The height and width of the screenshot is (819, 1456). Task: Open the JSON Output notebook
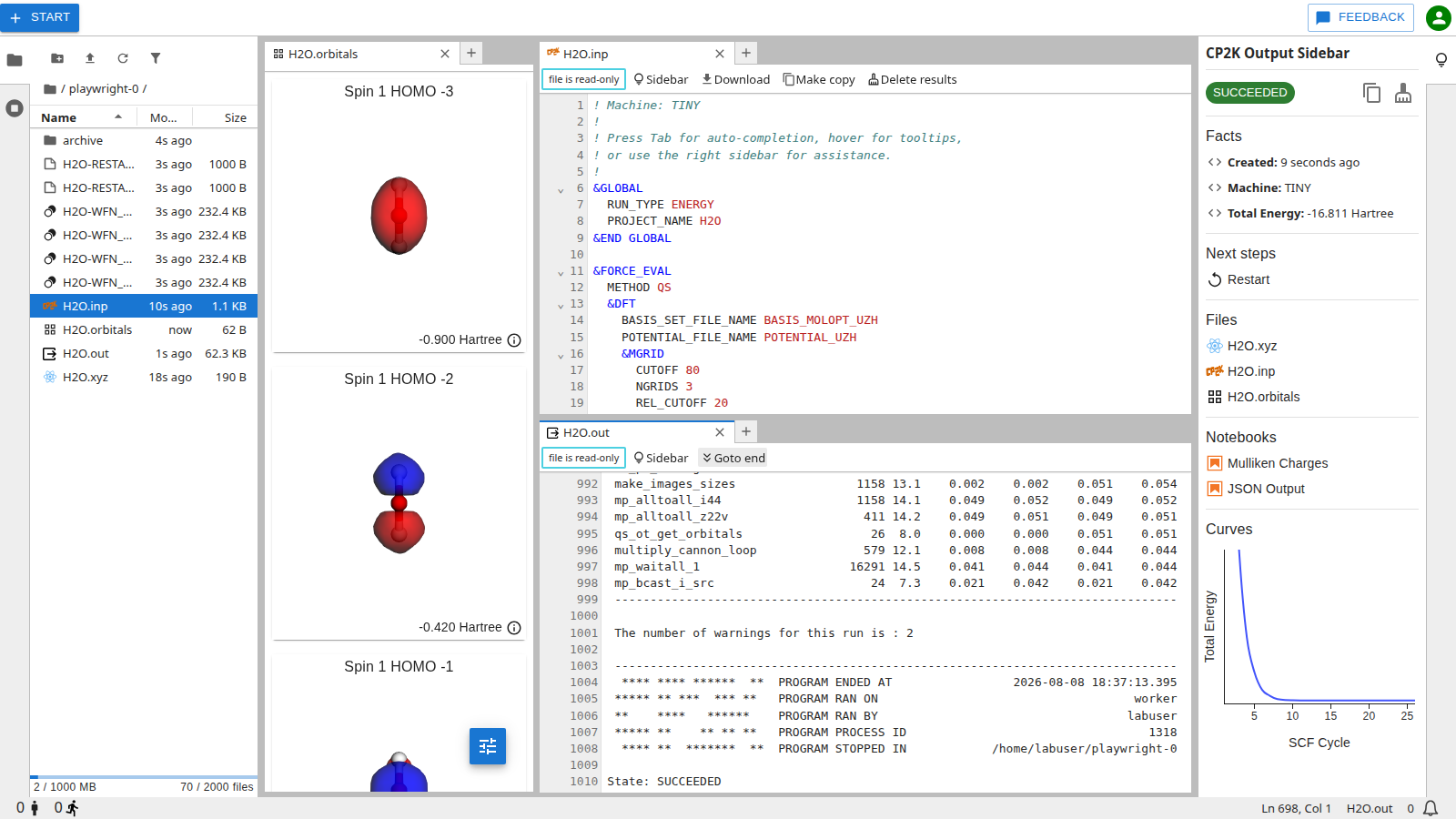click(1256, 489)
